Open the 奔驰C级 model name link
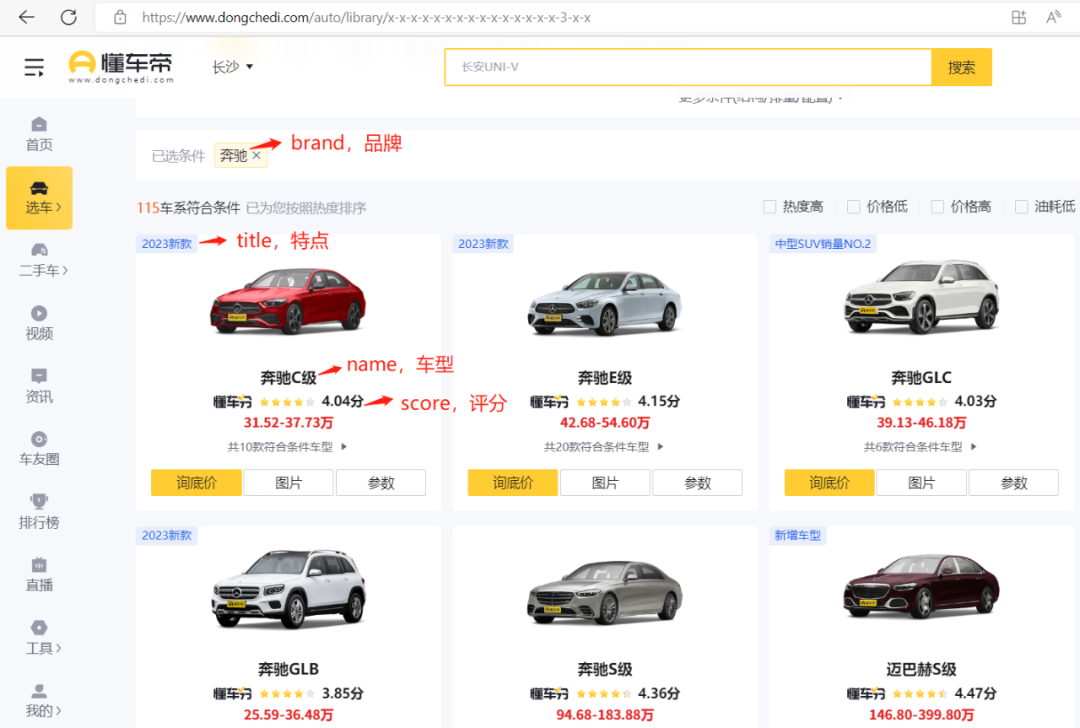1080x728 pixels. coord(288,378)
